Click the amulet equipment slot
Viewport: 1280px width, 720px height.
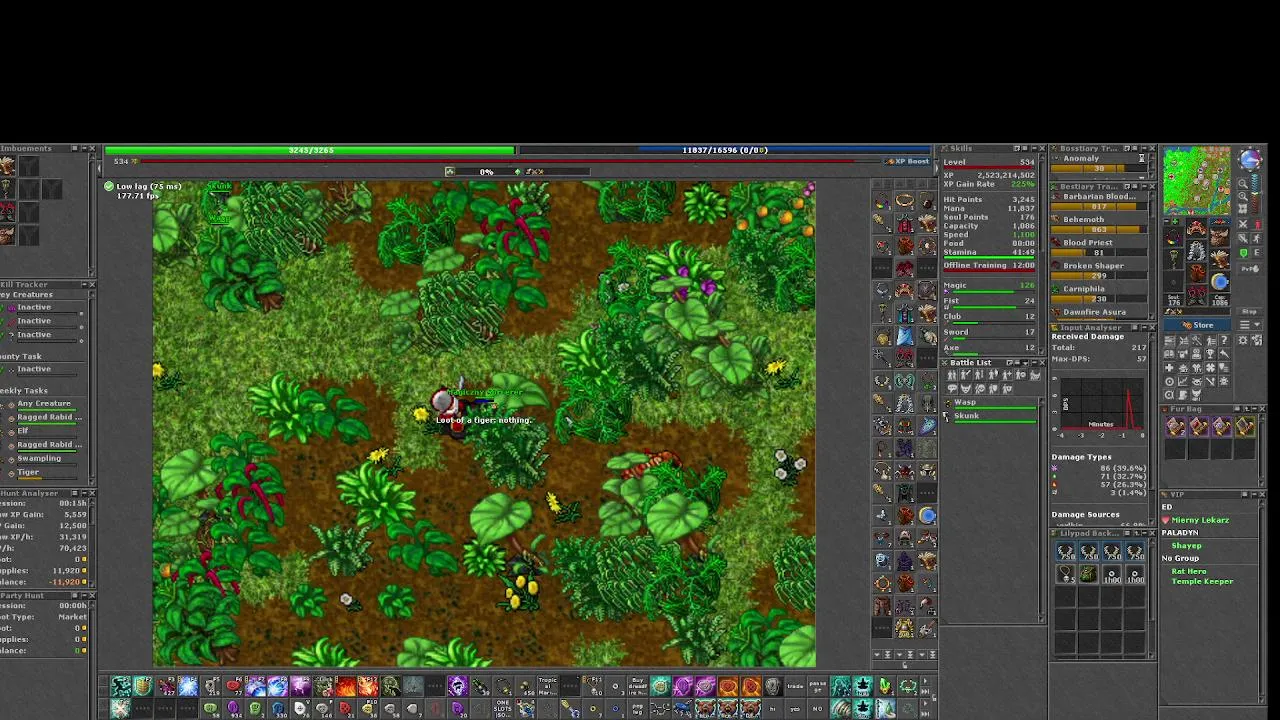(1174, 237)
